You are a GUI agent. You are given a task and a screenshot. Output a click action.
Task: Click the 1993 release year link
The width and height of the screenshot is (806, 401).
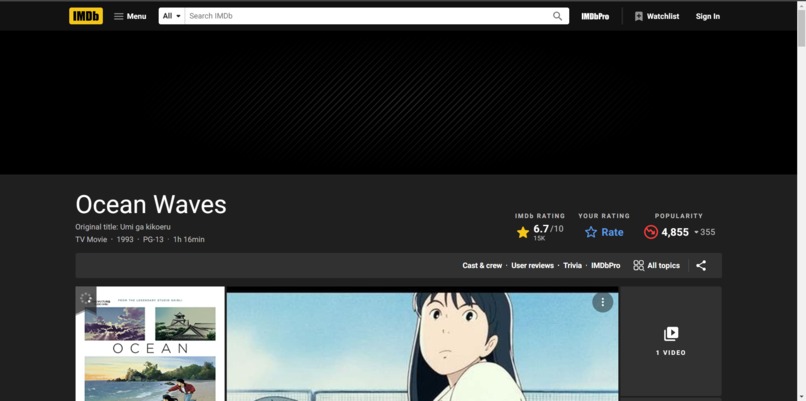click(125, 240)
